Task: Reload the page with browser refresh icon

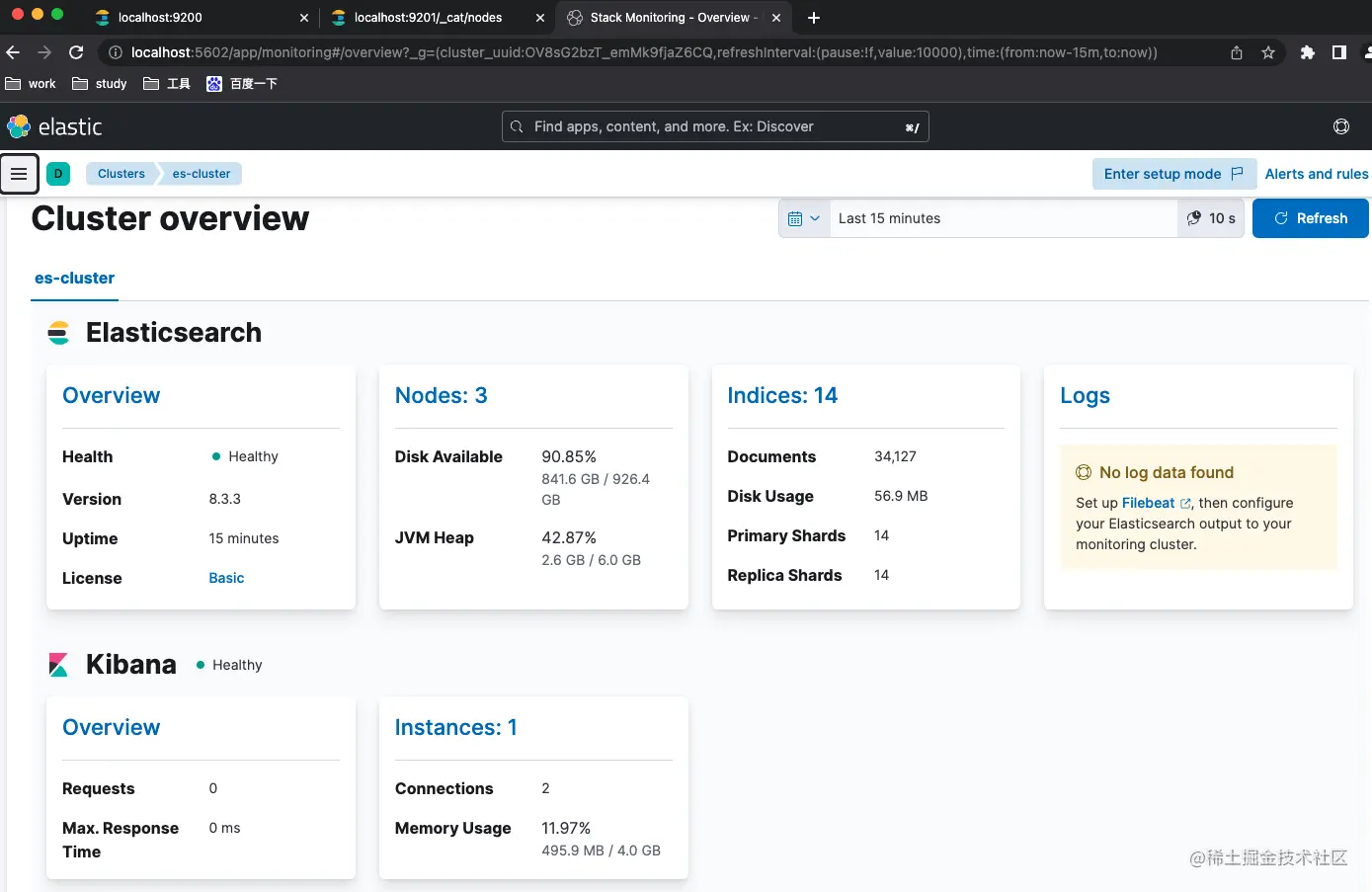Action: 76,52
